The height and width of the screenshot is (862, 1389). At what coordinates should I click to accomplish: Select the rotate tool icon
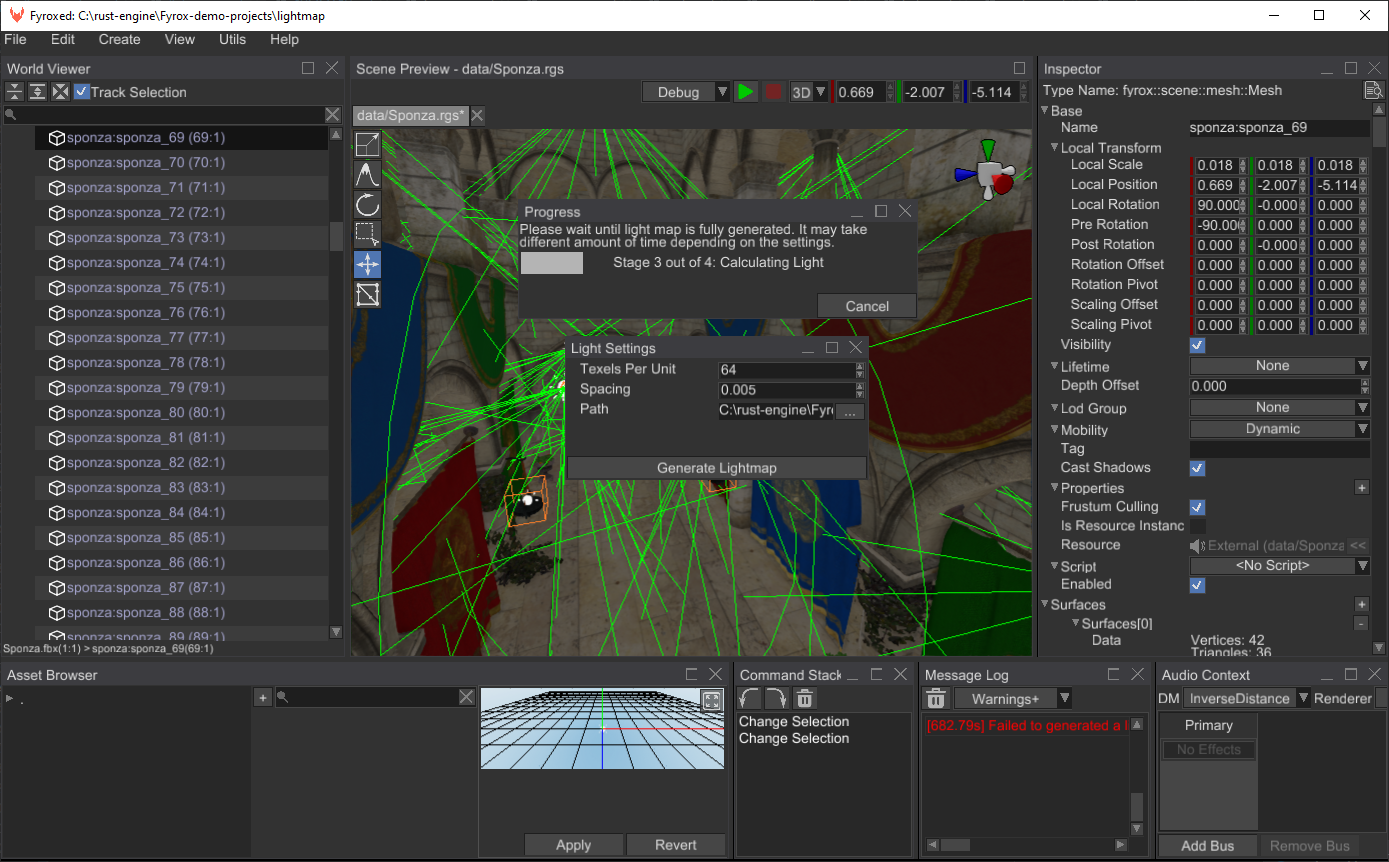click(368, 205)
